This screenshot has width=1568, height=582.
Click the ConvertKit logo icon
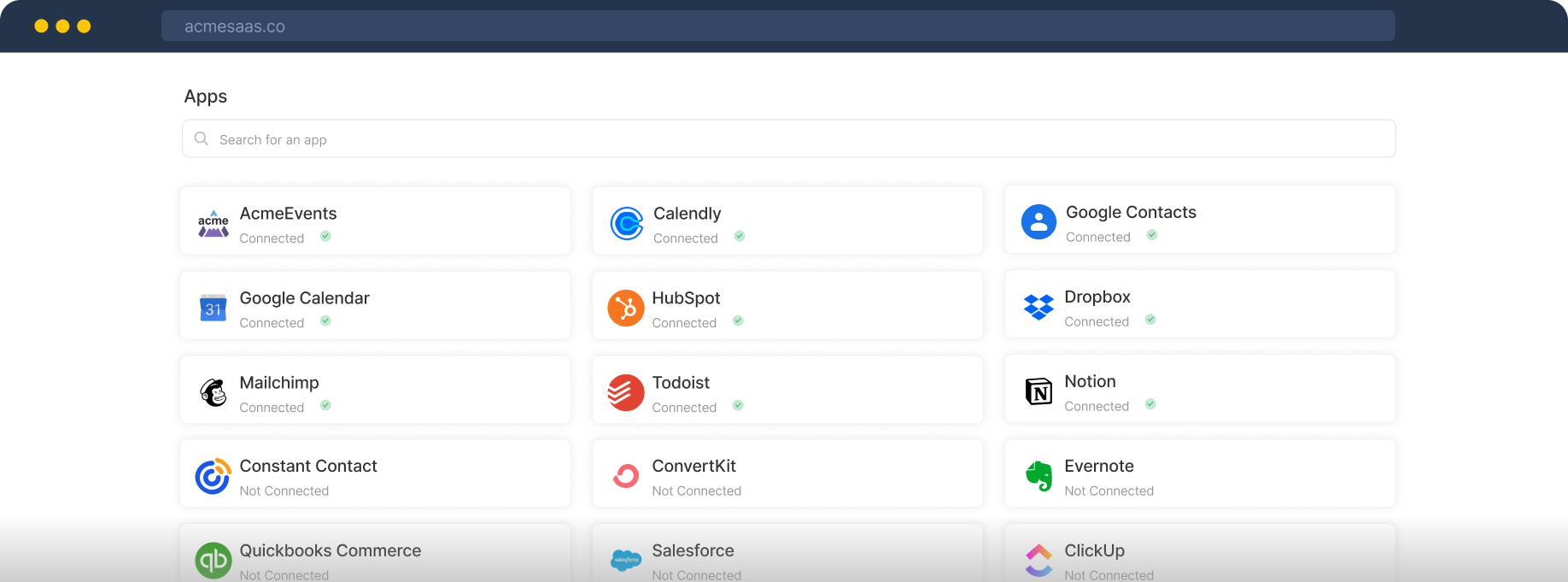[626, 476]
